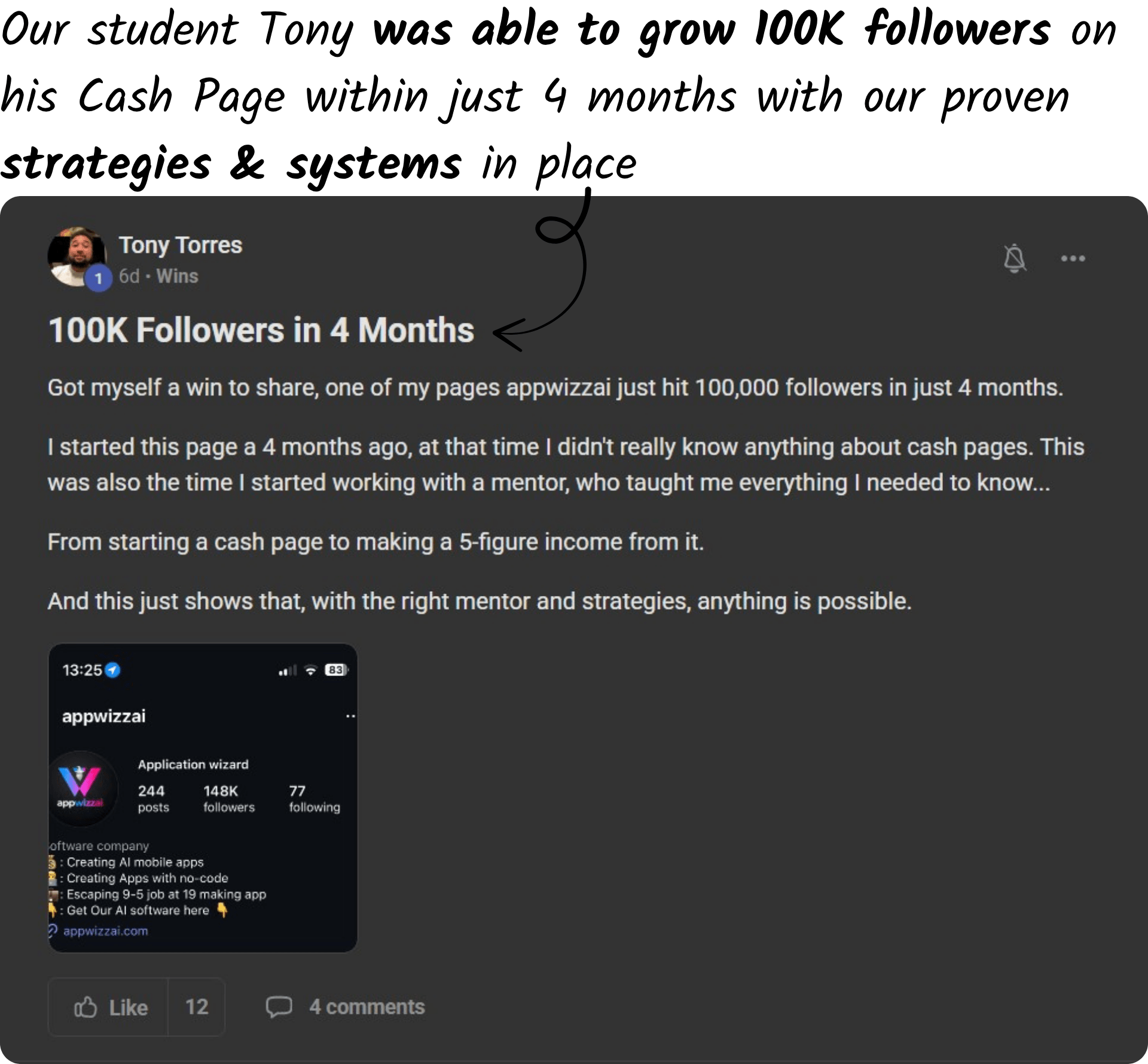The height and width of the screenshot is (1064, 1148).
Task: Open the 100K Followers in 4 Months title
Action: click(261, 330)
